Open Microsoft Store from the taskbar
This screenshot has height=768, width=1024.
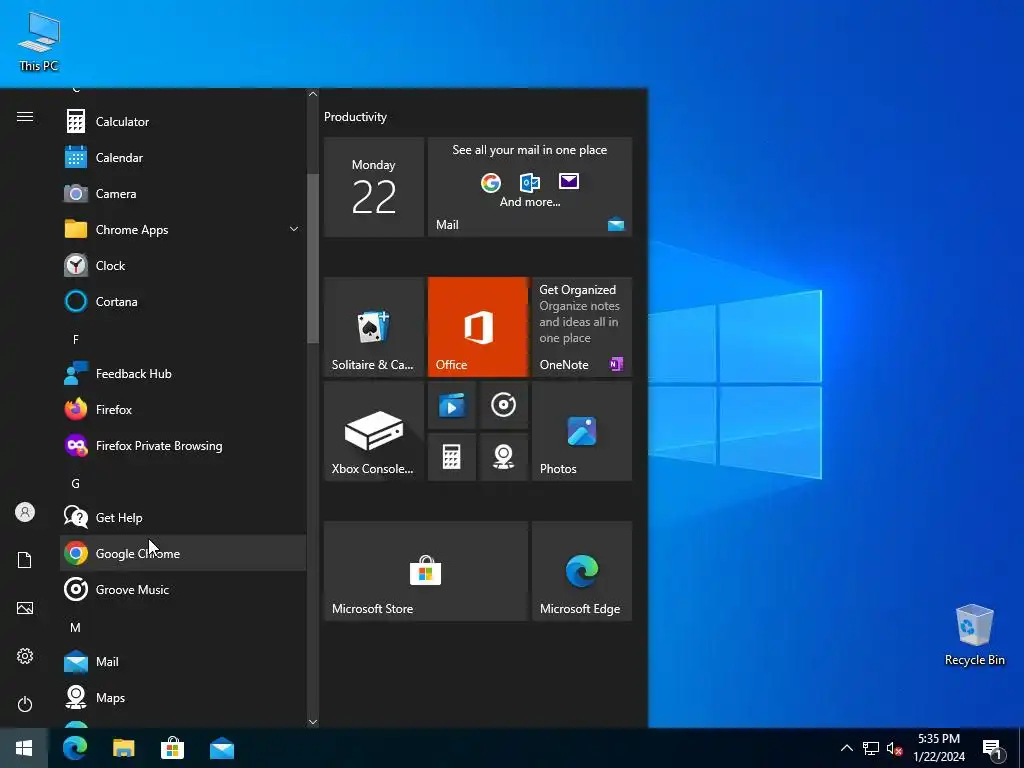pos(172,748)
